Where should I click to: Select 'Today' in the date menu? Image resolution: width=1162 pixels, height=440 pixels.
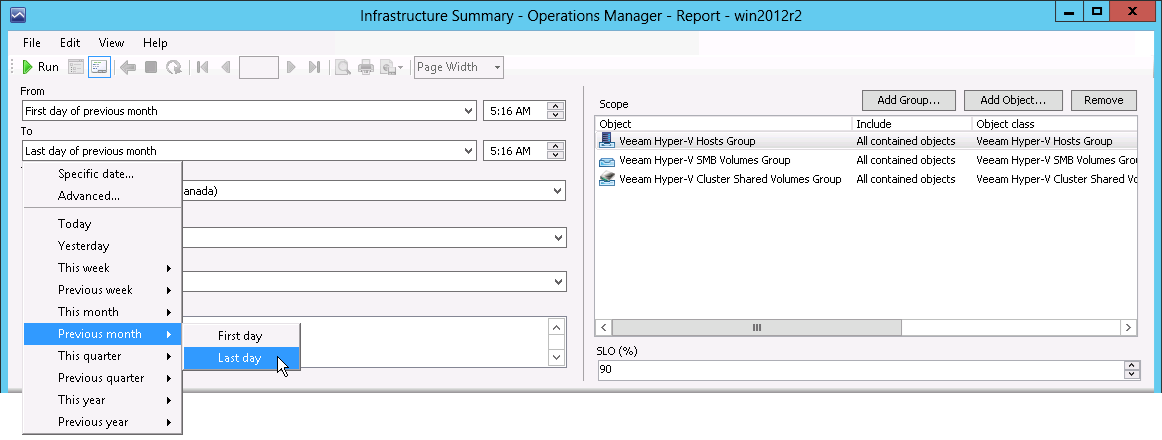tap(102, 224)
